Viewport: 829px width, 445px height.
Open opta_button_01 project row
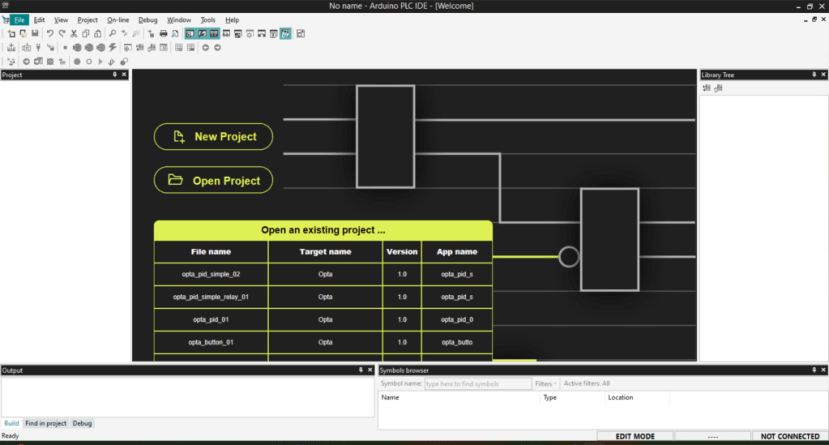click(323, 342)
